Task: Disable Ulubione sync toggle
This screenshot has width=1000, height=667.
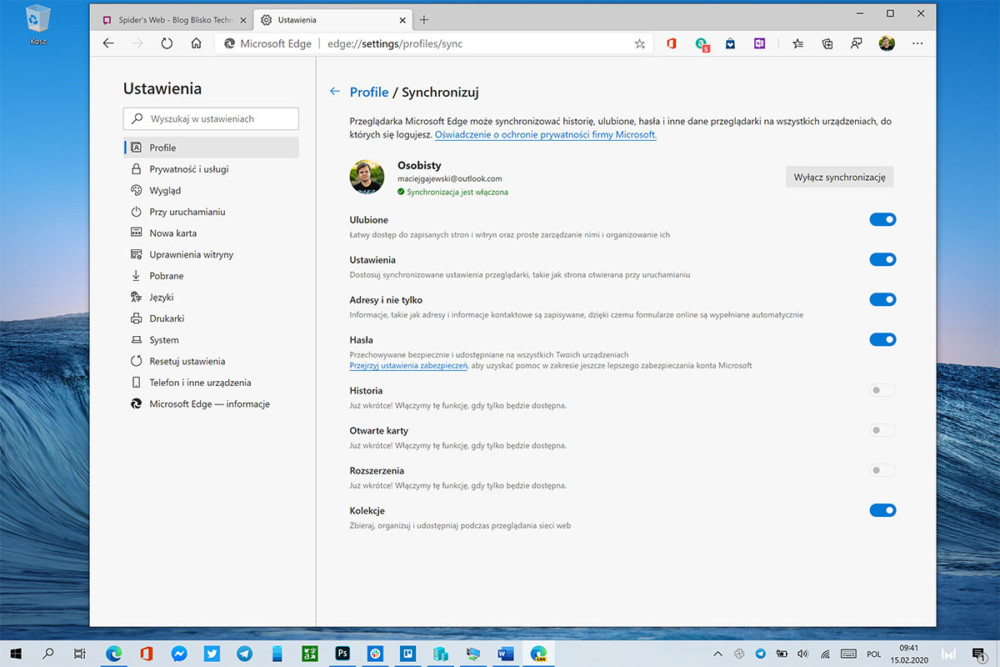Action: (883, 219)
